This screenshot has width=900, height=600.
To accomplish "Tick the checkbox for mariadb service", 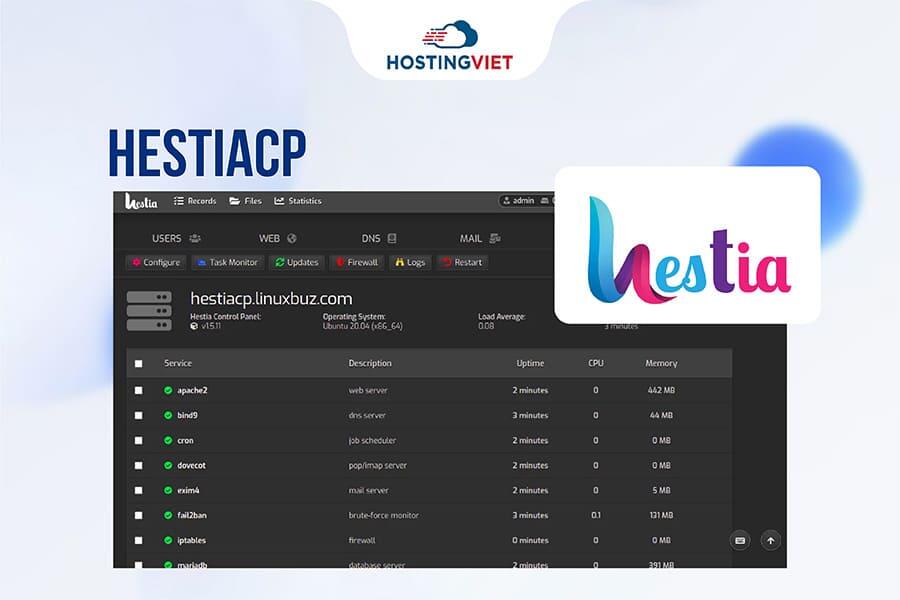I will (139, 563).
